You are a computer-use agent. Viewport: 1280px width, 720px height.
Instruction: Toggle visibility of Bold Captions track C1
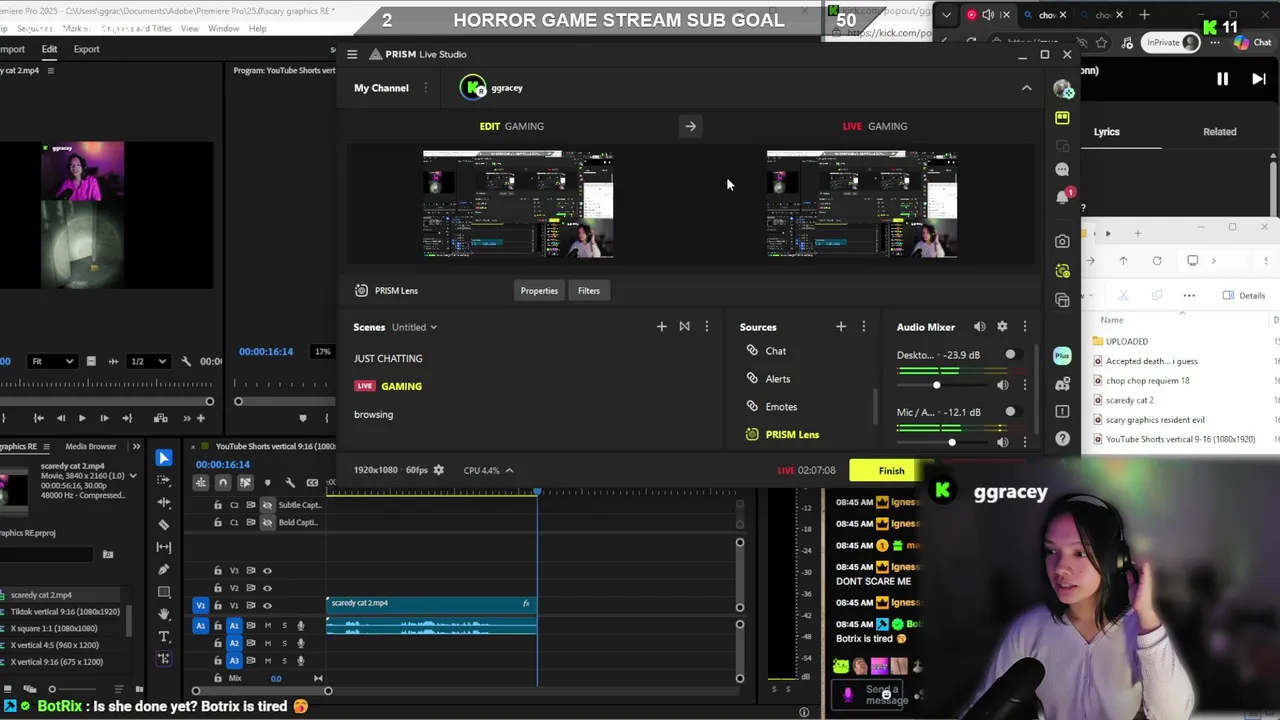(267, 522)
